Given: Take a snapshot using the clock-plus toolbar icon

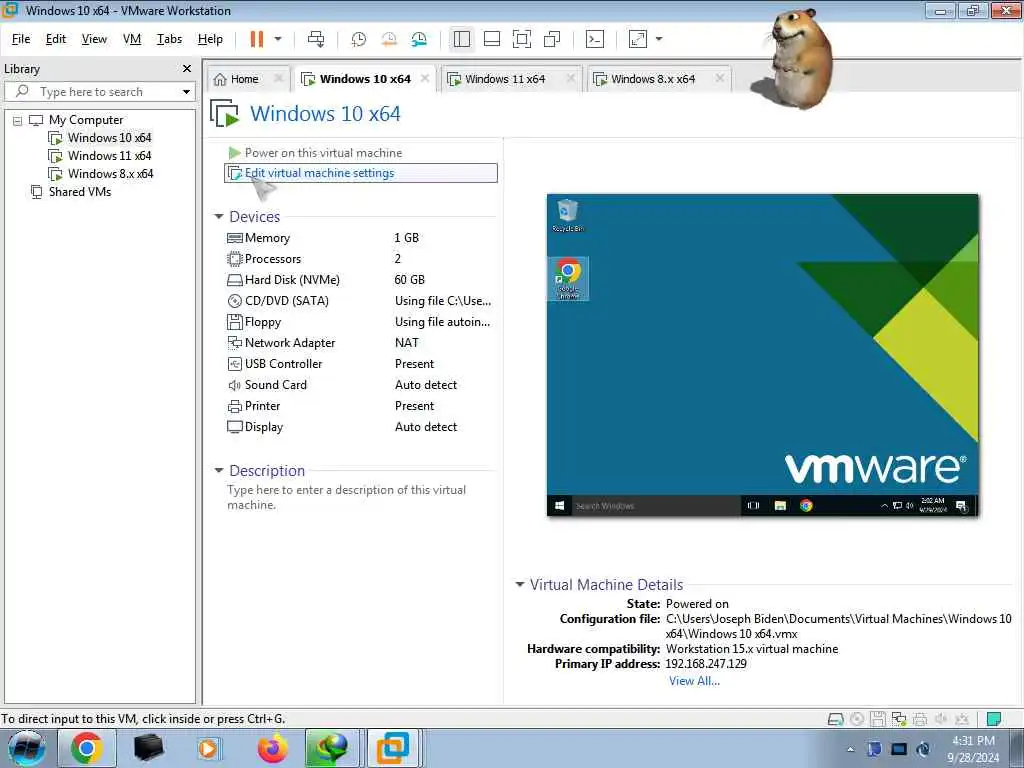Looking at the screenshot, I should 358,39.
